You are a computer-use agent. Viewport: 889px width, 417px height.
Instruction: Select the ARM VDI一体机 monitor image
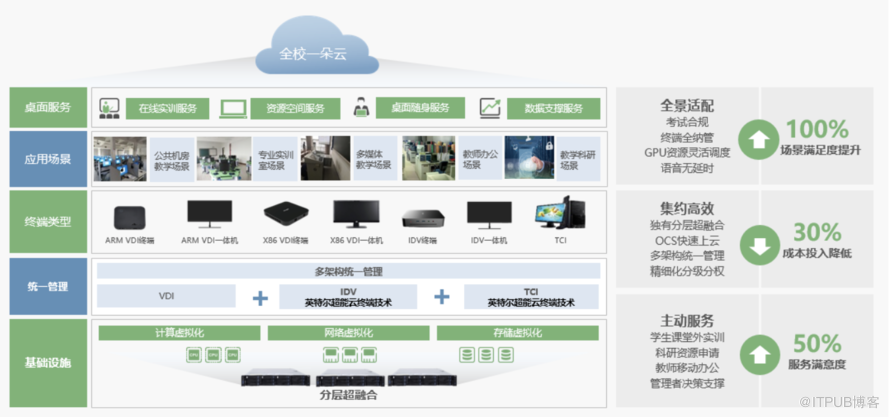coord(210,214)
